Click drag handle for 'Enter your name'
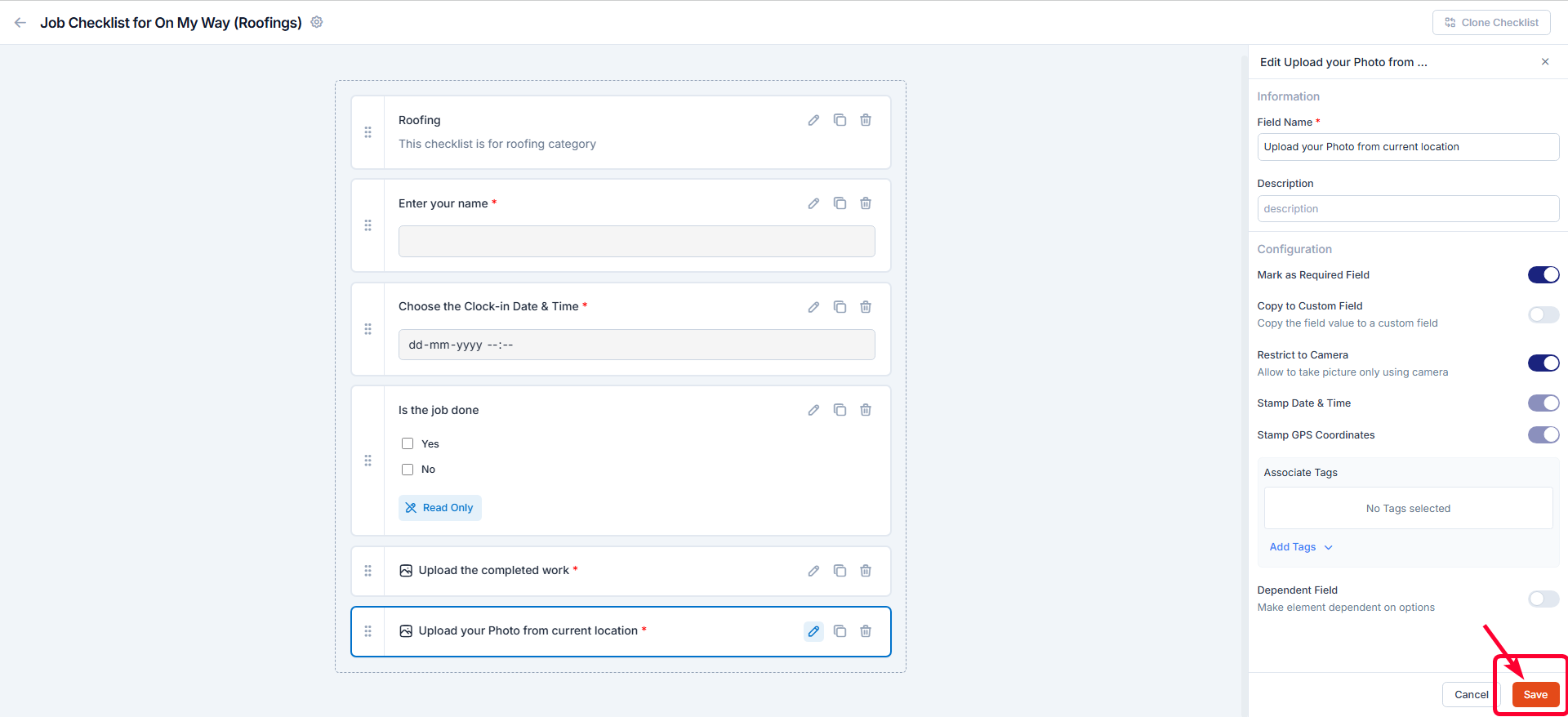This screenshot has width=1568, height=717. pyautogui.click(x=367, y=225)
